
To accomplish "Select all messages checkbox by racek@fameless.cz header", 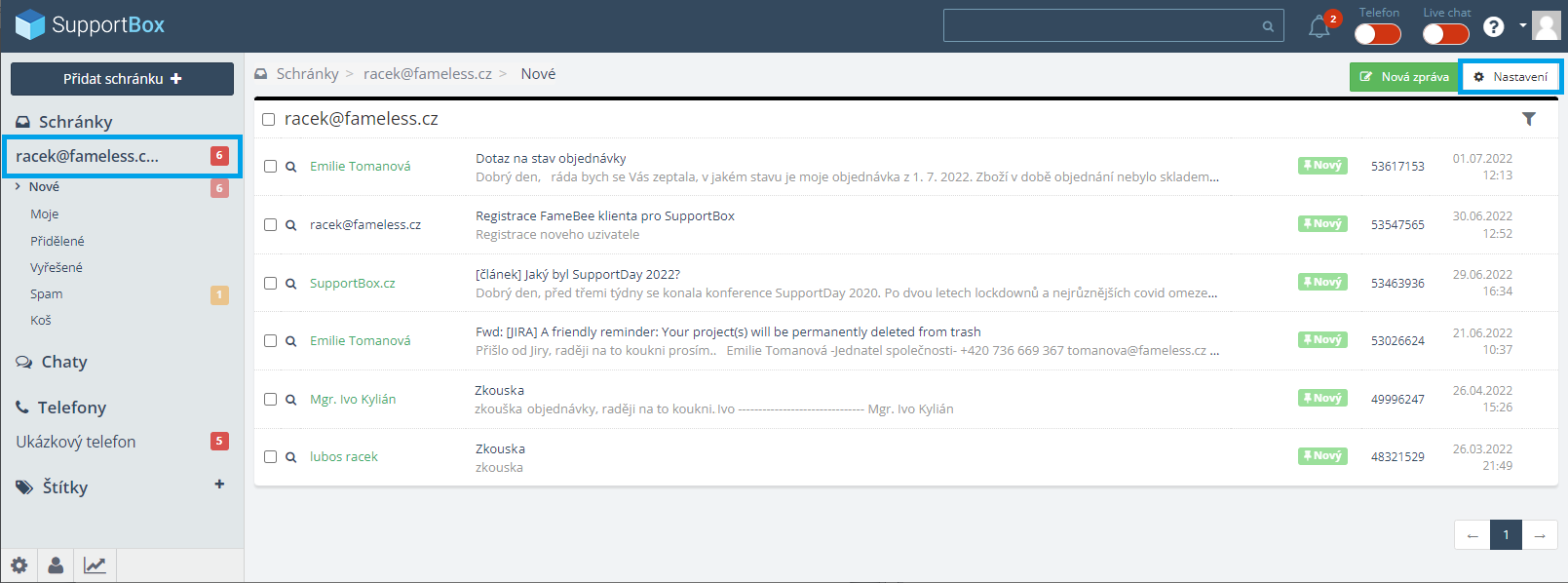I will tap(269, 120).
